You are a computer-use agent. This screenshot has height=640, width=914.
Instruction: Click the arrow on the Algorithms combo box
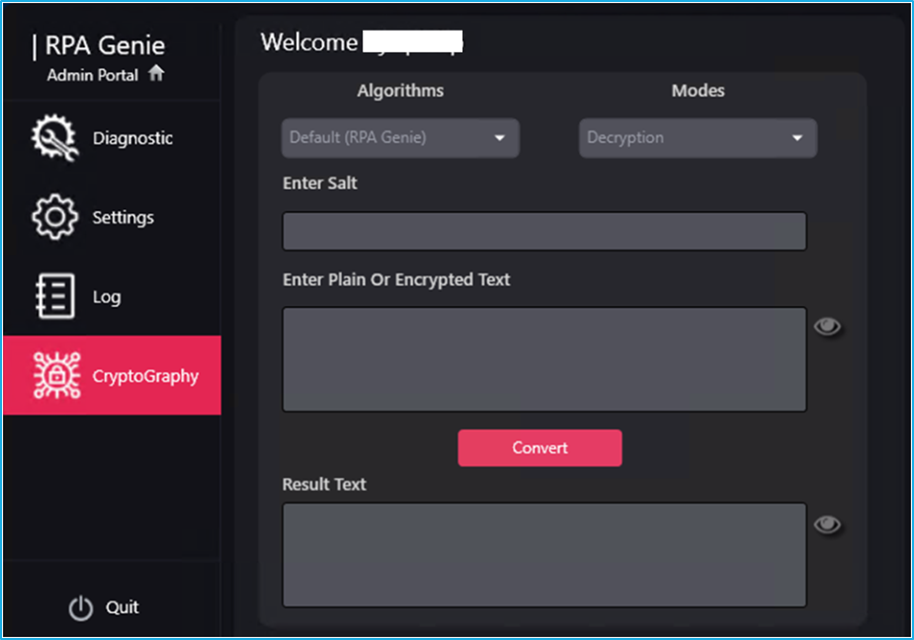click(x=500, y=138)
